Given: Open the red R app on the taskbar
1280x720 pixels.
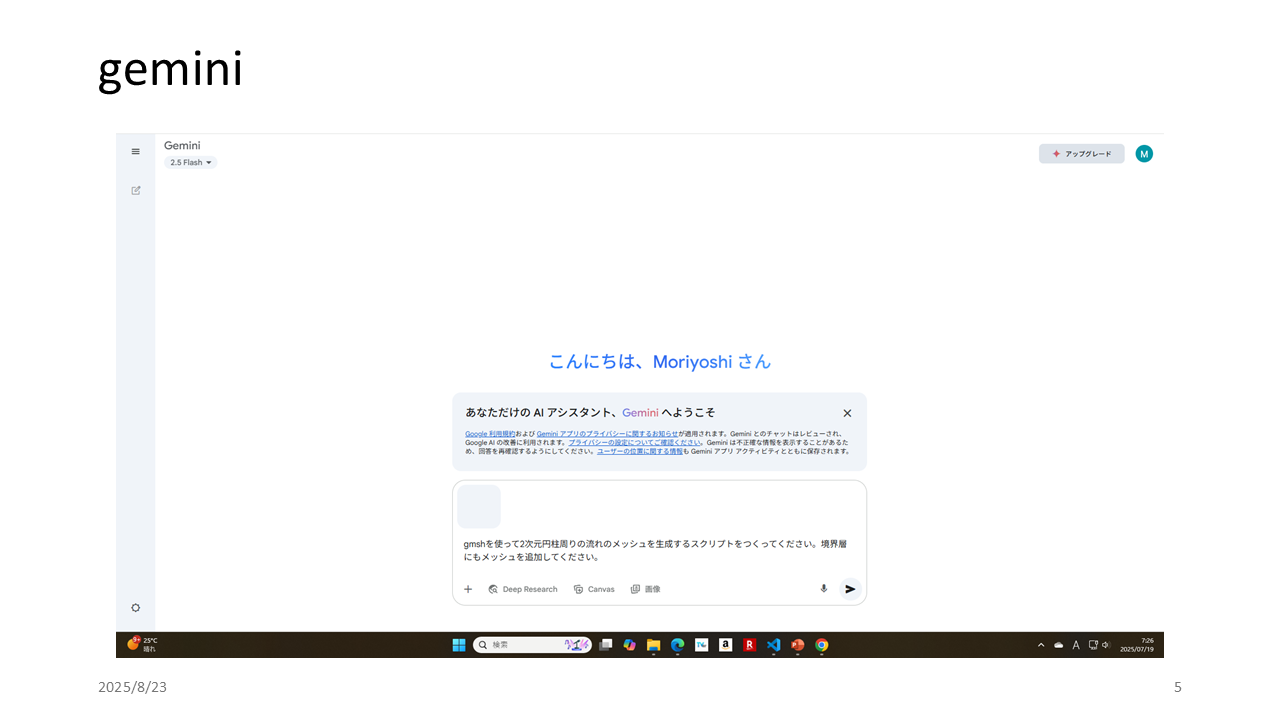Looking at the screenshot, I should [749, 645].
